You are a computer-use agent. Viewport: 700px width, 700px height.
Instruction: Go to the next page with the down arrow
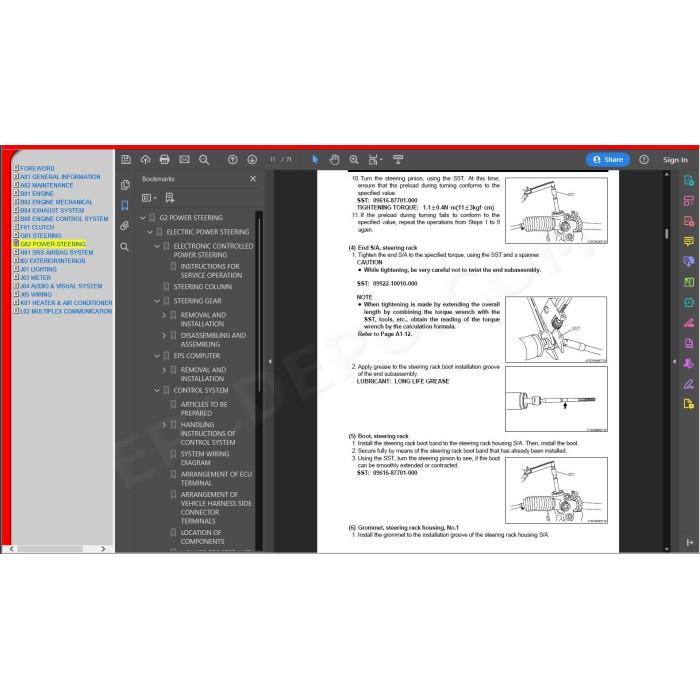252,159
